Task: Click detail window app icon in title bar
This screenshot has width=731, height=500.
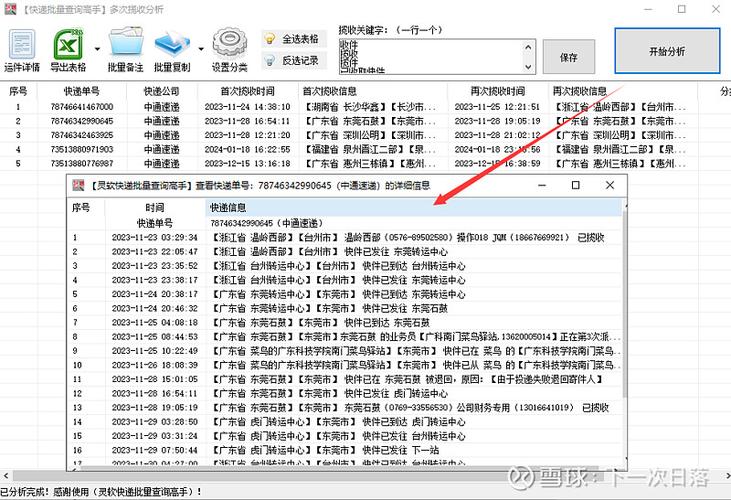Action: coord(78,185)
